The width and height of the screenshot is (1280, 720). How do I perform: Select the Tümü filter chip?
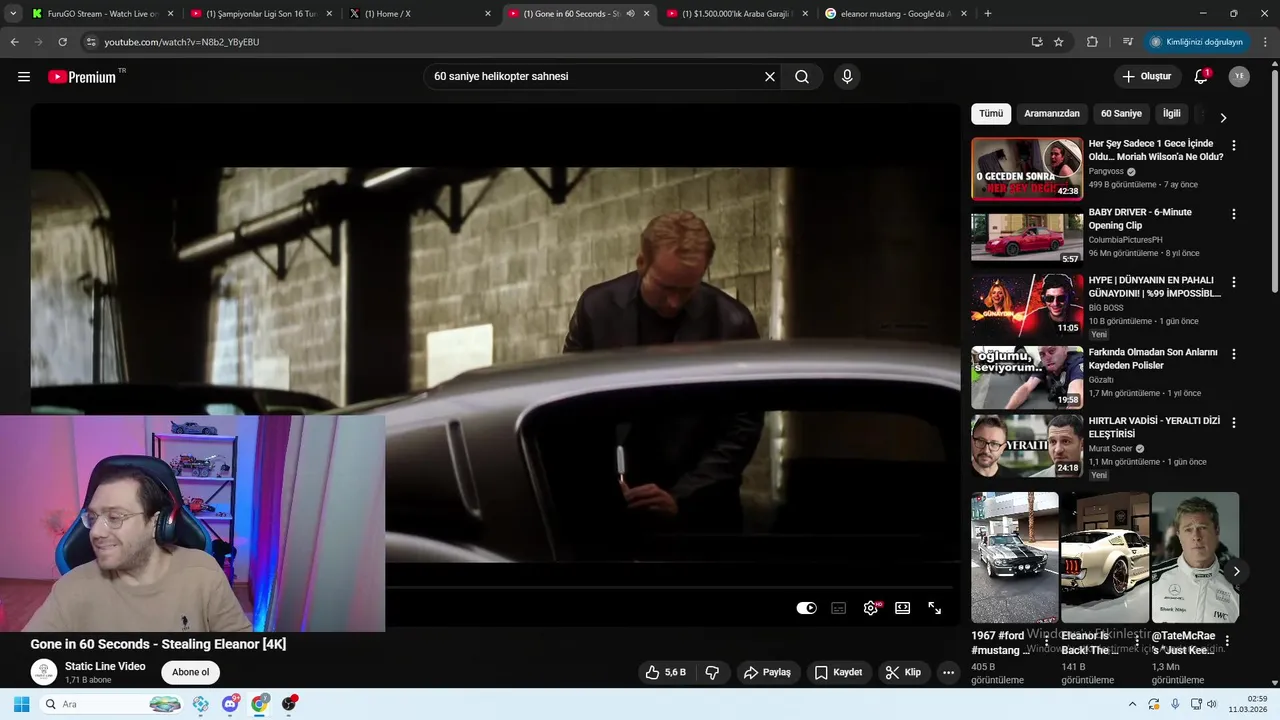(x=991, y=114)
